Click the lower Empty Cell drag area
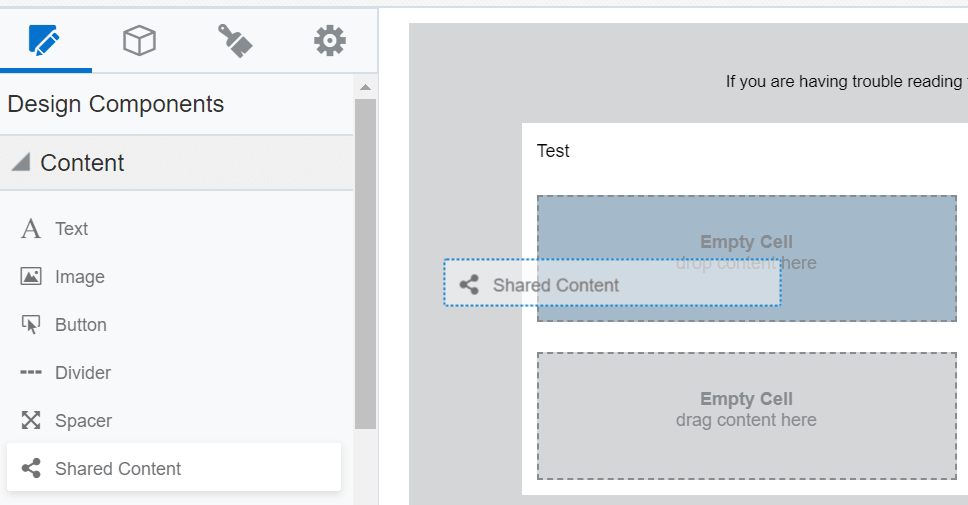Viewport: 968px width, 505px height. pyautogui.click(x=746, y=415)
